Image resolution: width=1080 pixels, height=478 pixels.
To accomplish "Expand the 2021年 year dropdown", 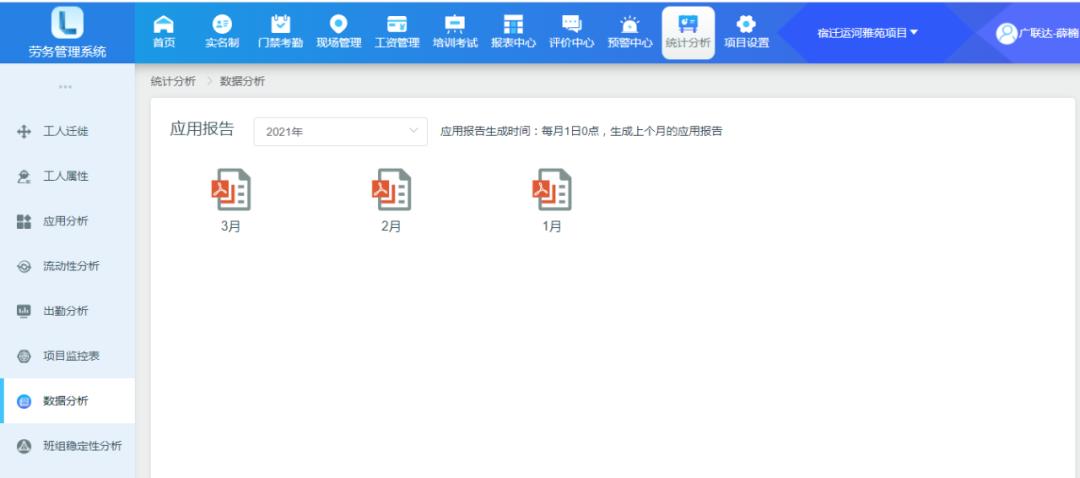I will [x=341, y=132].
